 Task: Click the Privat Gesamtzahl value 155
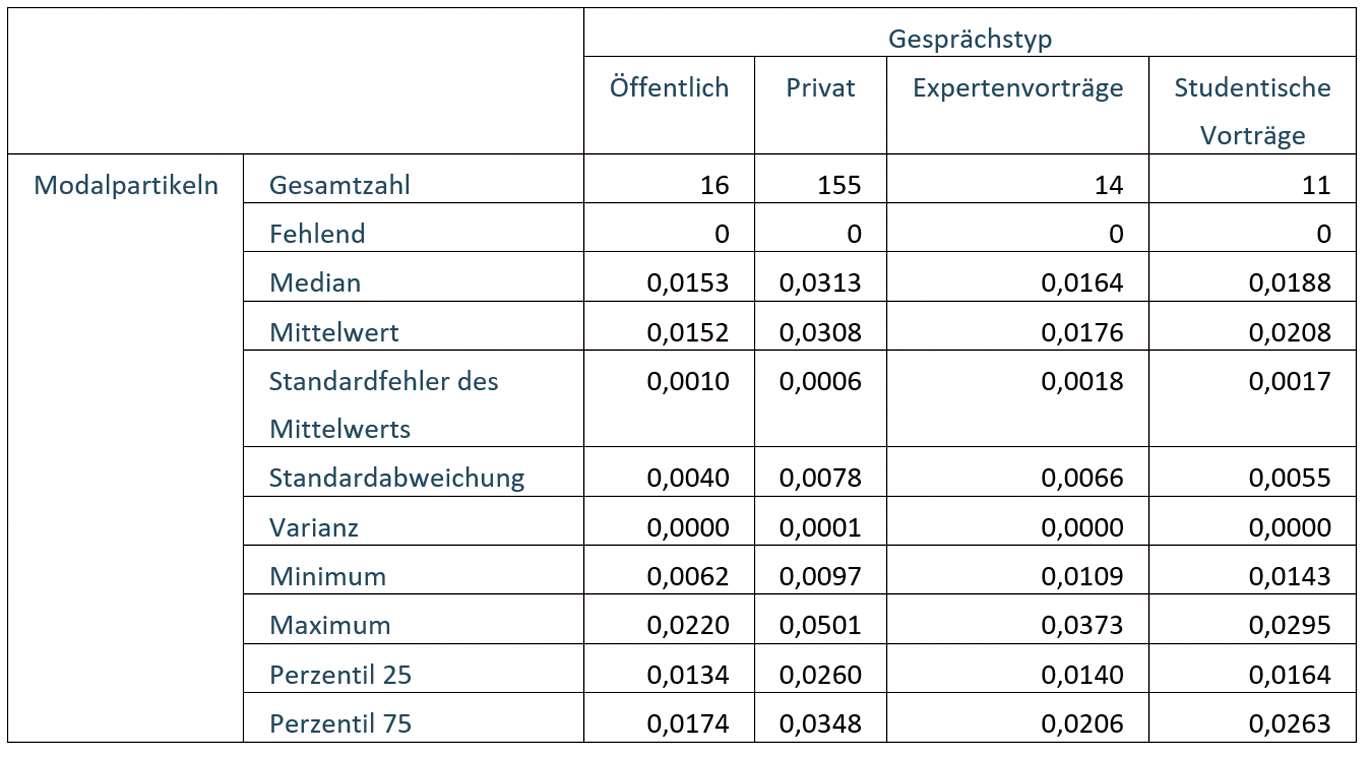point(836,185)
